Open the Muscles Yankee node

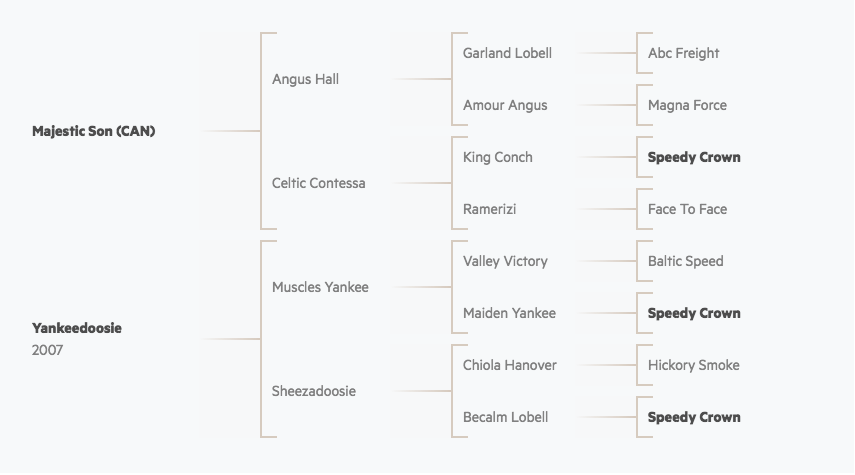(x=320, y=287)
